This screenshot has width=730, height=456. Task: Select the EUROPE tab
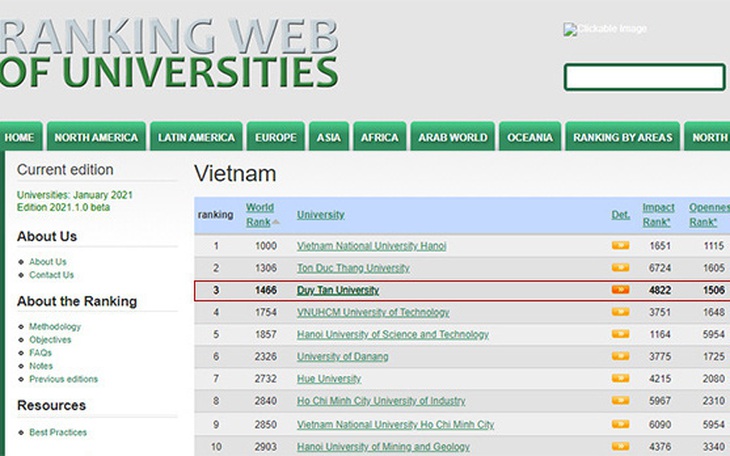tap(276, 137)
